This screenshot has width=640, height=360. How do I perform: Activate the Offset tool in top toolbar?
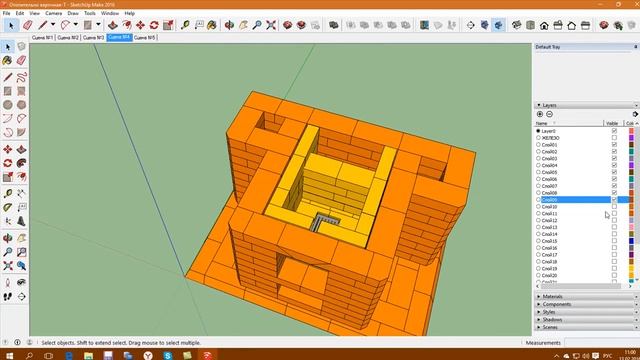pyautogui.click(x=127, y=25)
